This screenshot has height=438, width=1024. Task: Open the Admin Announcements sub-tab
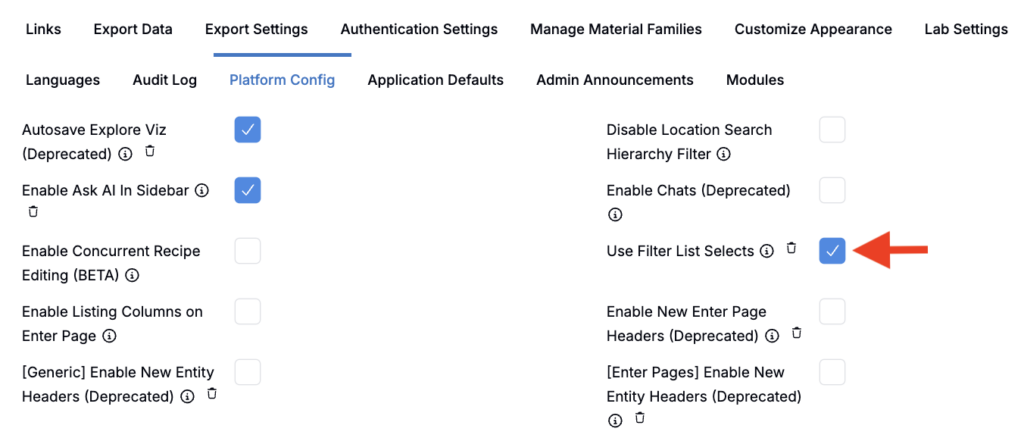click(x=614, y=79)
